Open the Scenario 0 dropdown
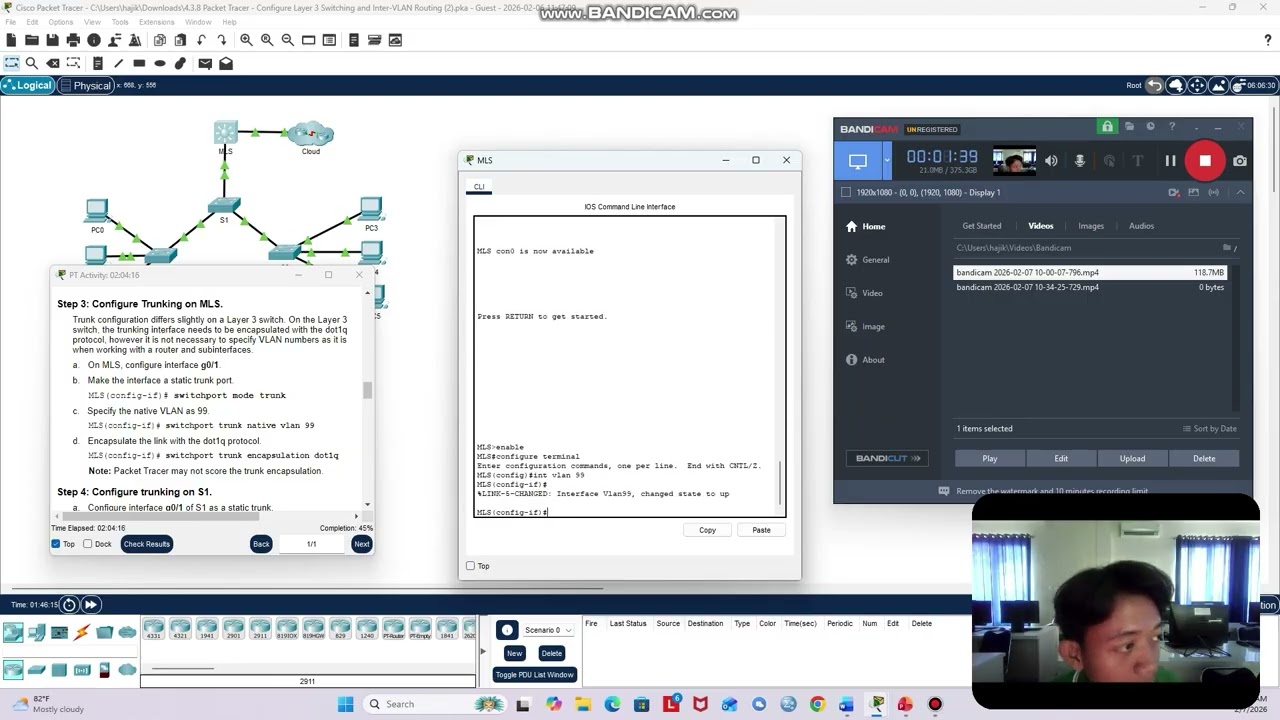The height and width of the screenshot is (720, 1280). [548, 630]
